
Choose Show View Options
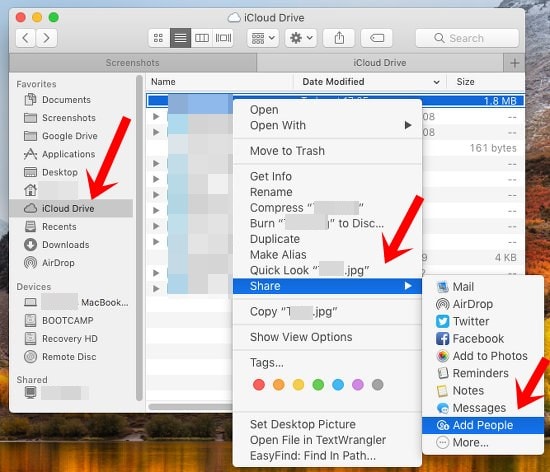[327, 337]
